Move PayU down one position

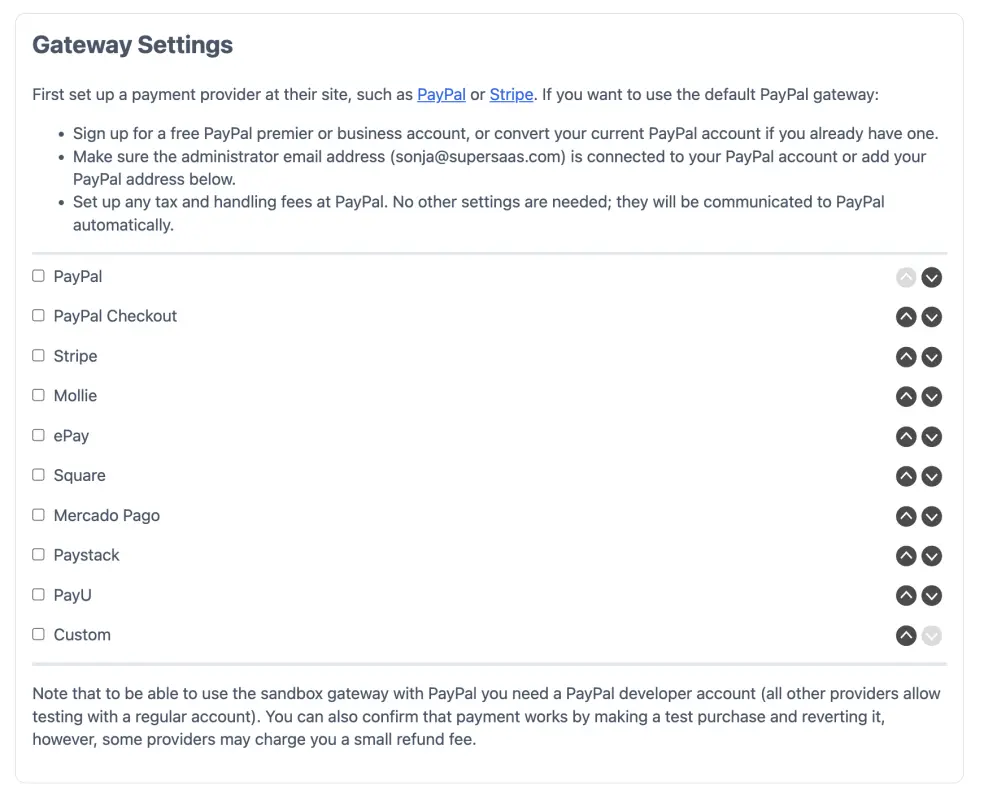[x=931, y=595]
